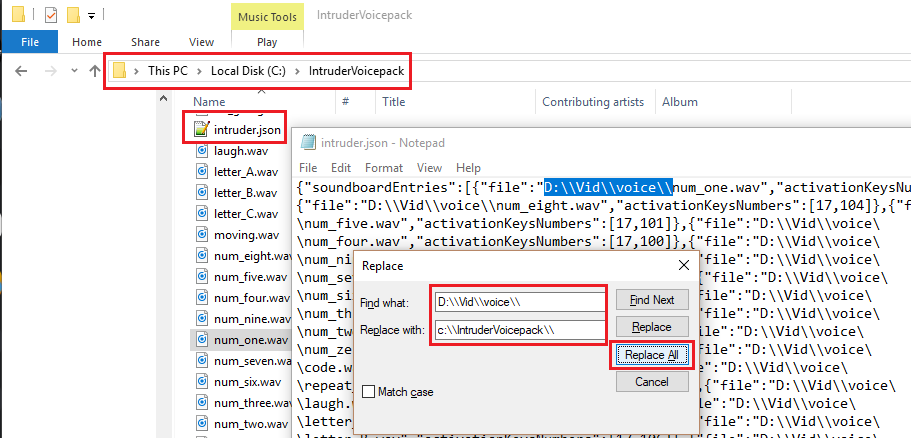
Task: Click the num_five.wav audio file icon
Action: click(x=202, y=277)
